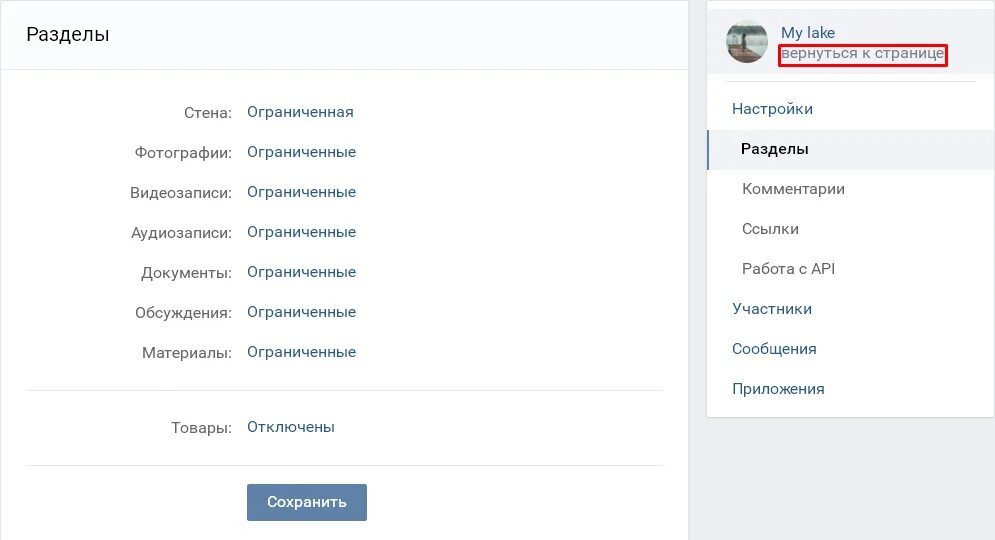
Task: Change the Фотографии access setting
Action: click(x=301, y=152)
